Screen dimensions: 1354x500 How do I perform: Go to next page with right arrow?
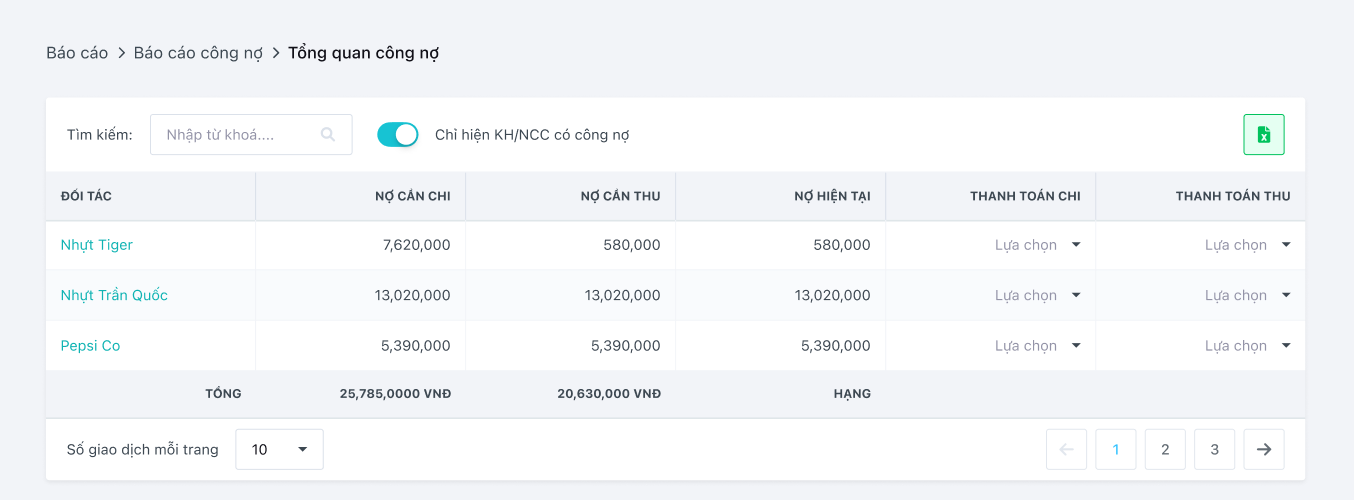point(1264,449)
